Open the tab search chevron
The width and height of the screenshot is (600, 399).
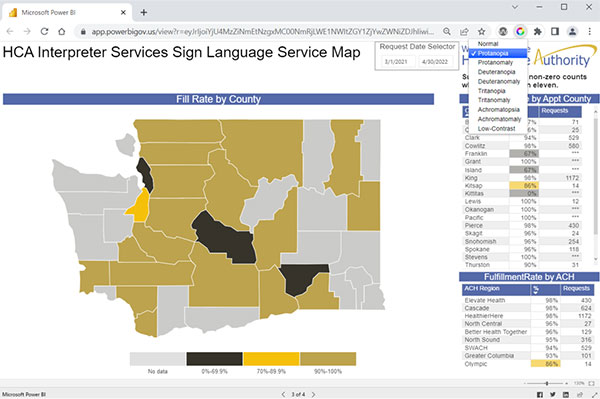(515, 7)
